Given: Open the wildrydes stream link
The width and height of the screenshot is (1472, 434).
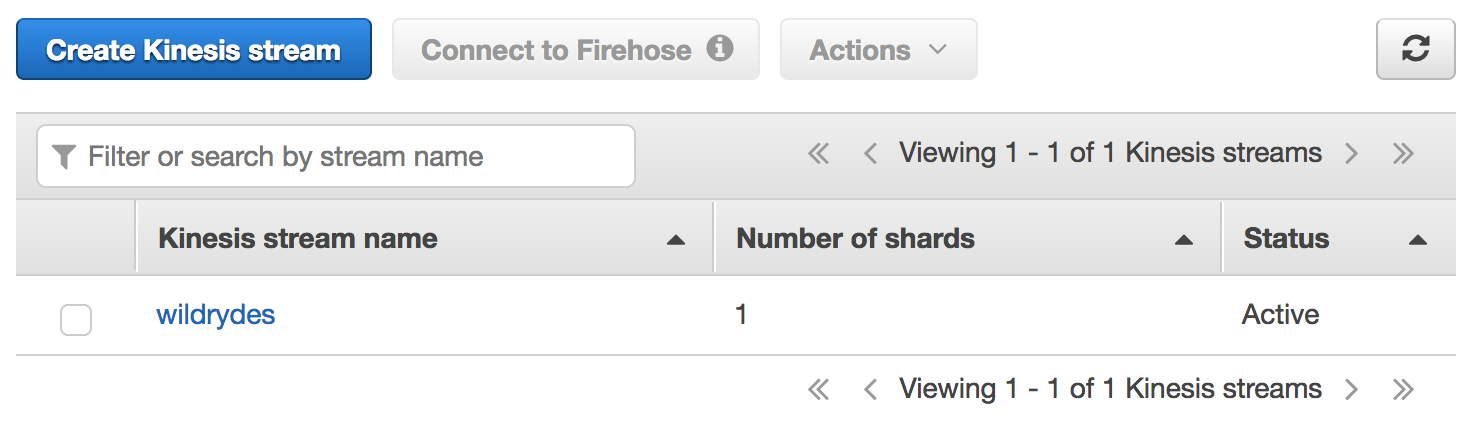Looking at the screenshot, I should pyautogui.click(x=216, y=315).
